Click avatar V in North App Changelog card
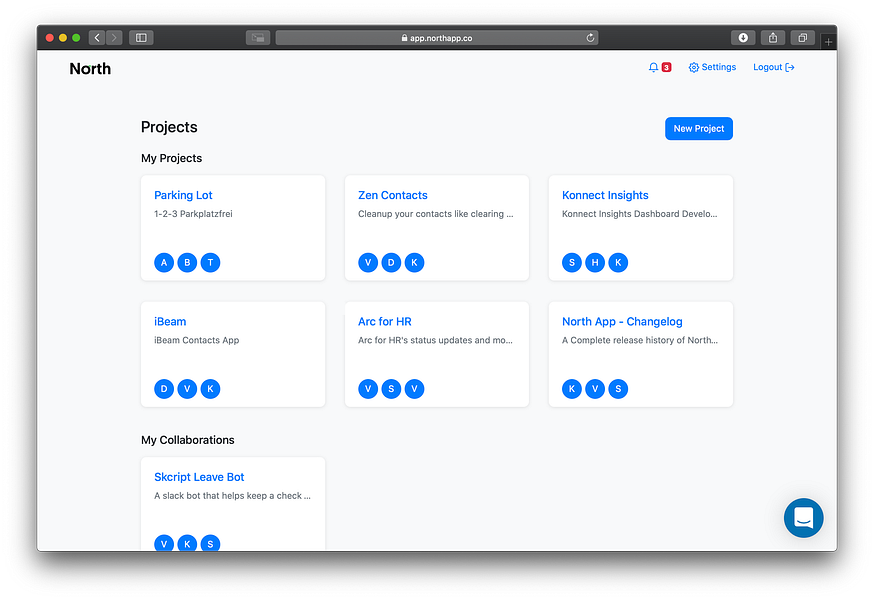The image size is (874, 600). coord(595,389)
